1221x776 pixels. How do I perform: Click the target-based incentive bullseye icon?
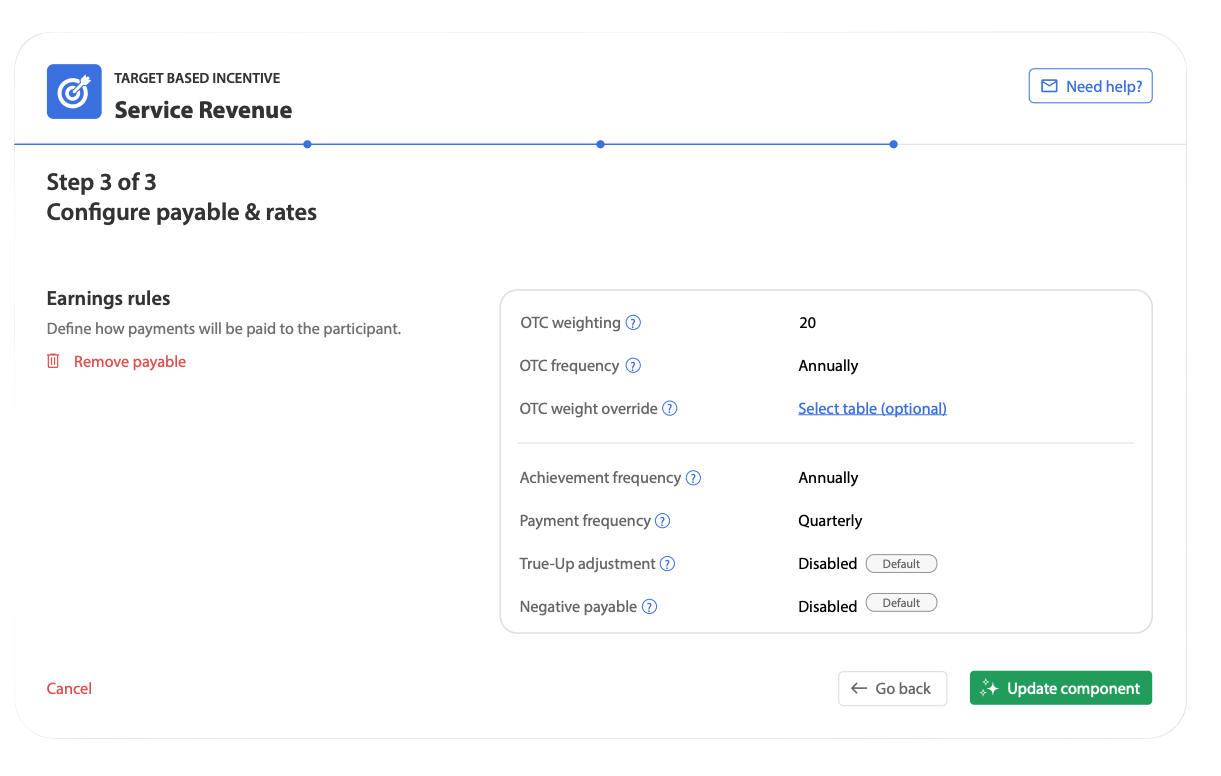tap(74, 91)
